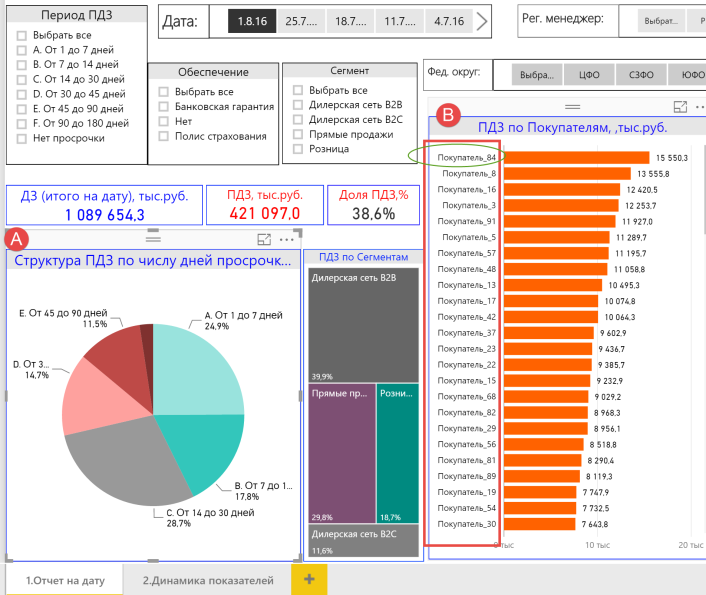This screenshot has height=595, width=706.
Task: Select red 'E. От 45 до 90 дней' slice
Action: [122, 360]
